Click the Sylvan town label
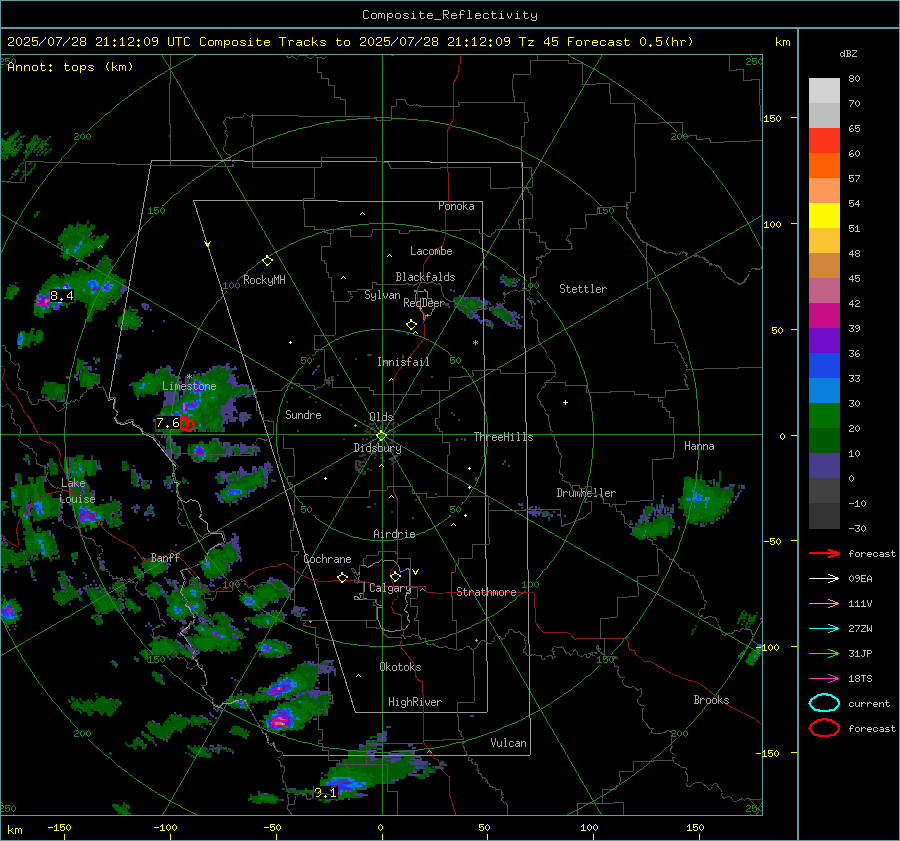Viewport: 900px width, 841px height. pyautogui.click(x=382, y=295)
